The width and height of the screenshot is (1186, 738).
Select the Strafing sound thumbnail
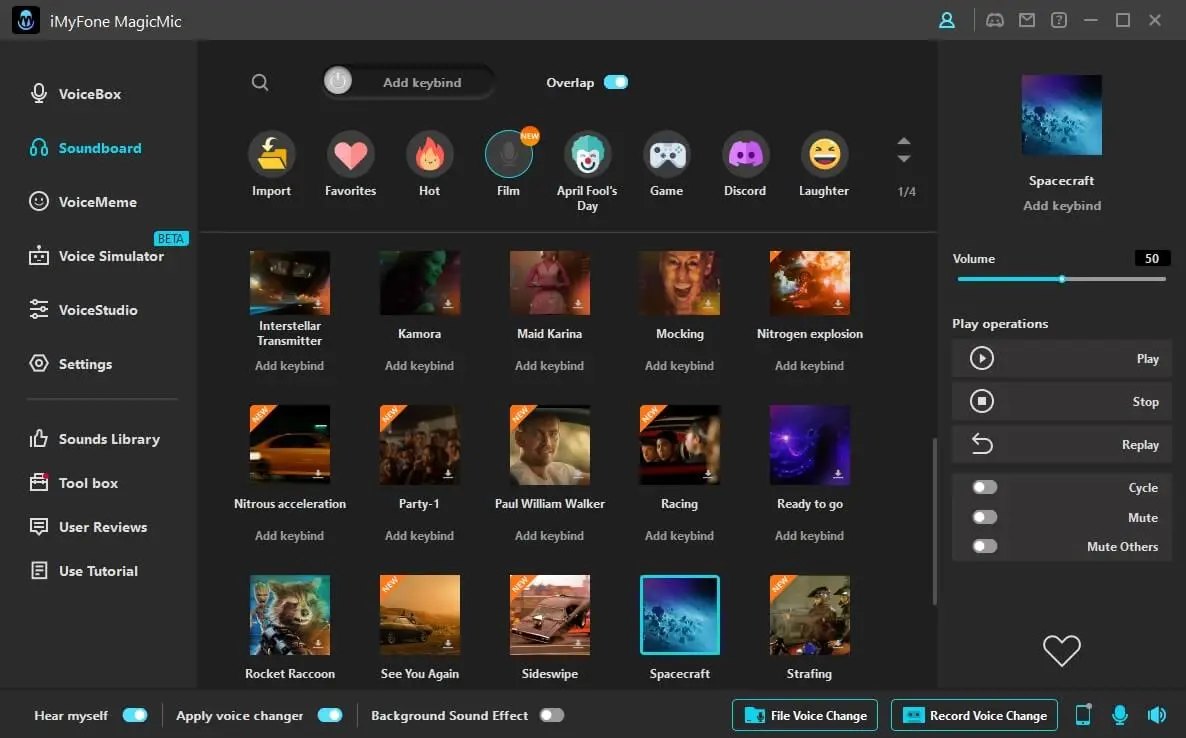[809, 615]
